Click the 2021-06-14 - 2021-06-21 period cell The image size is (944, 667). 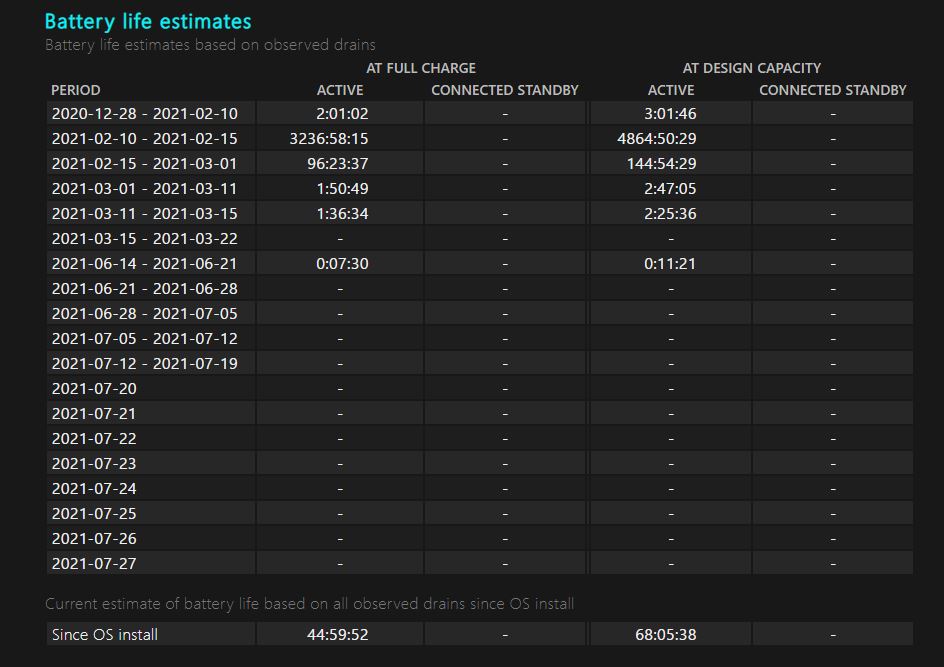click(145, 263)
